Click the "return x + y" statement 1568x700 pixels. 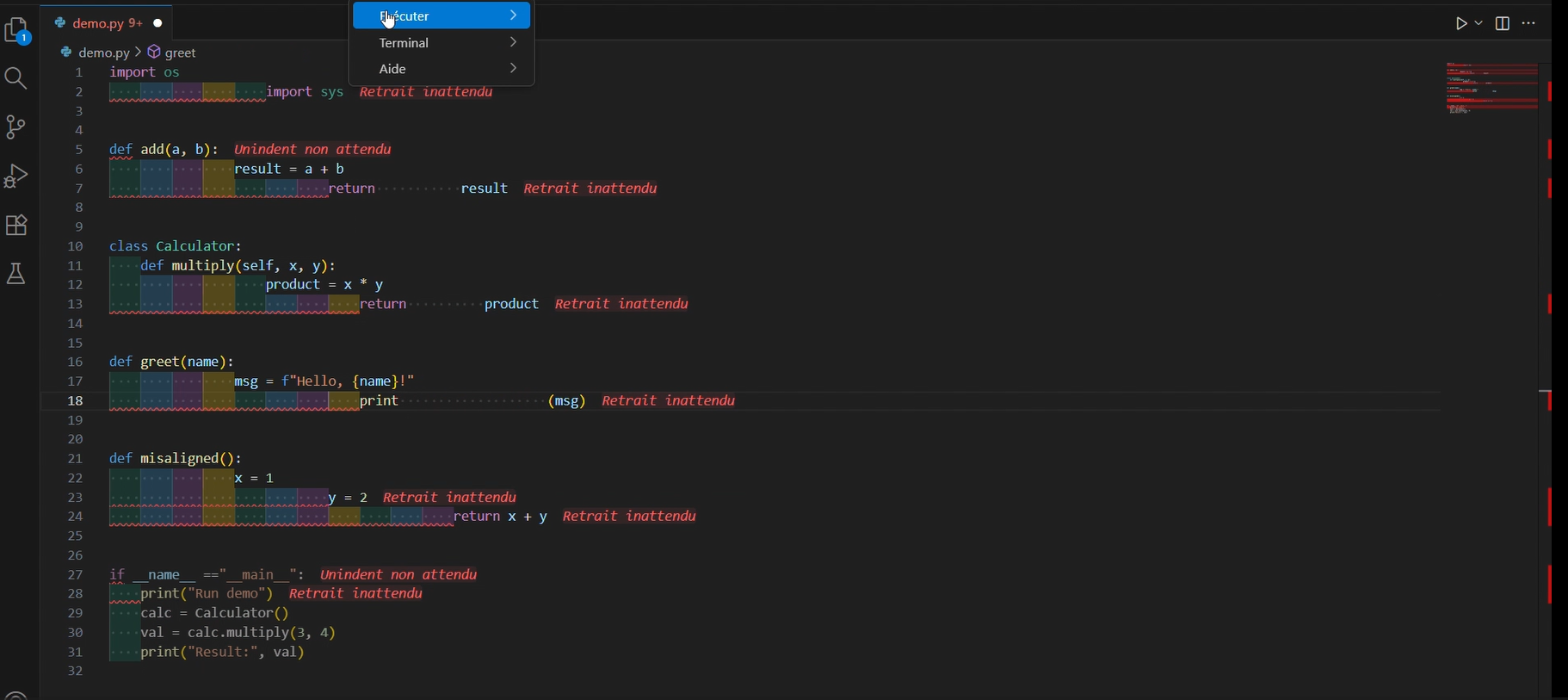click(x=501, y=517)
